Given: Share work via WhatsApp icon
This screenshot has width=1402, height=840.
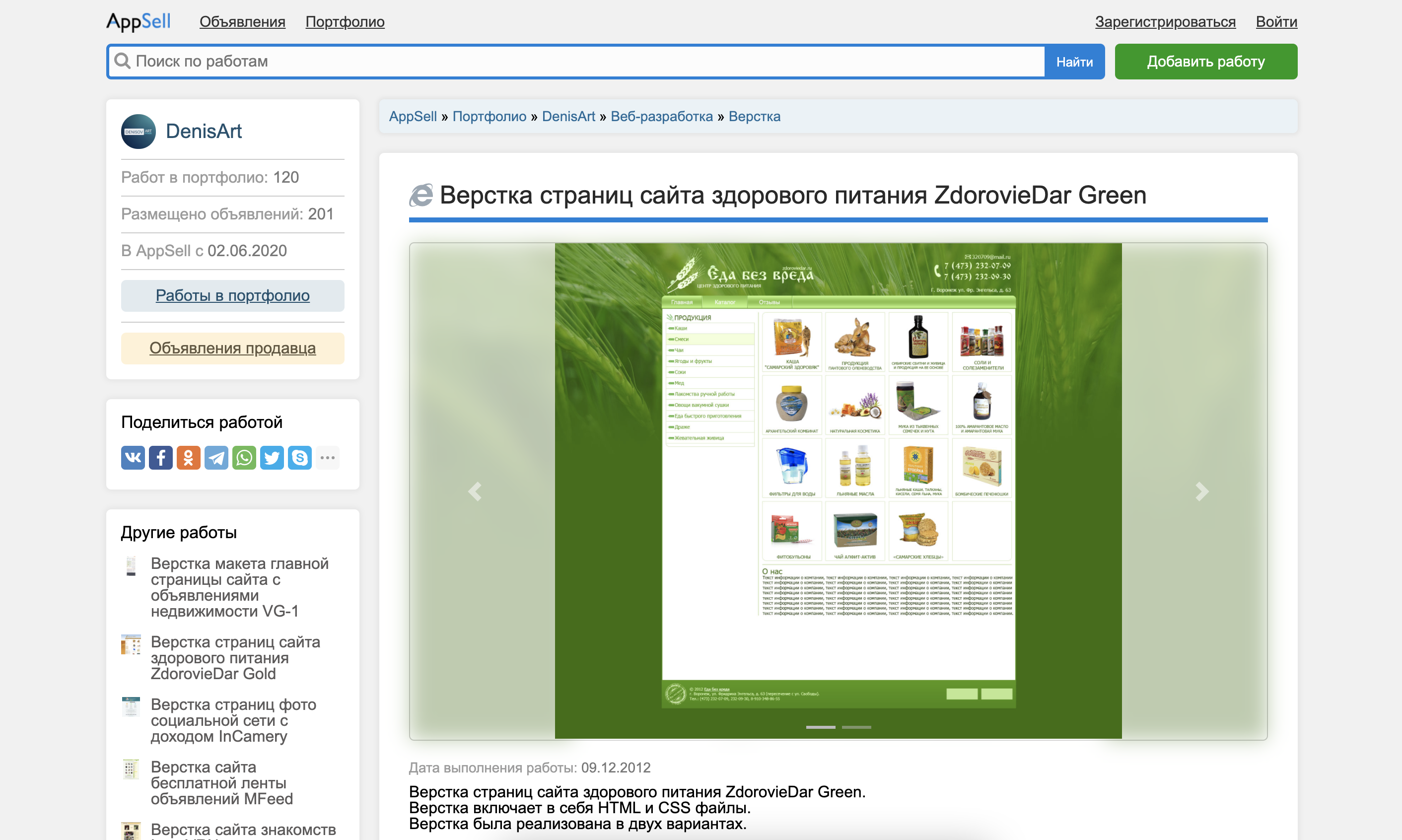Looking at the screenshot, I should [x=244, y=457].
